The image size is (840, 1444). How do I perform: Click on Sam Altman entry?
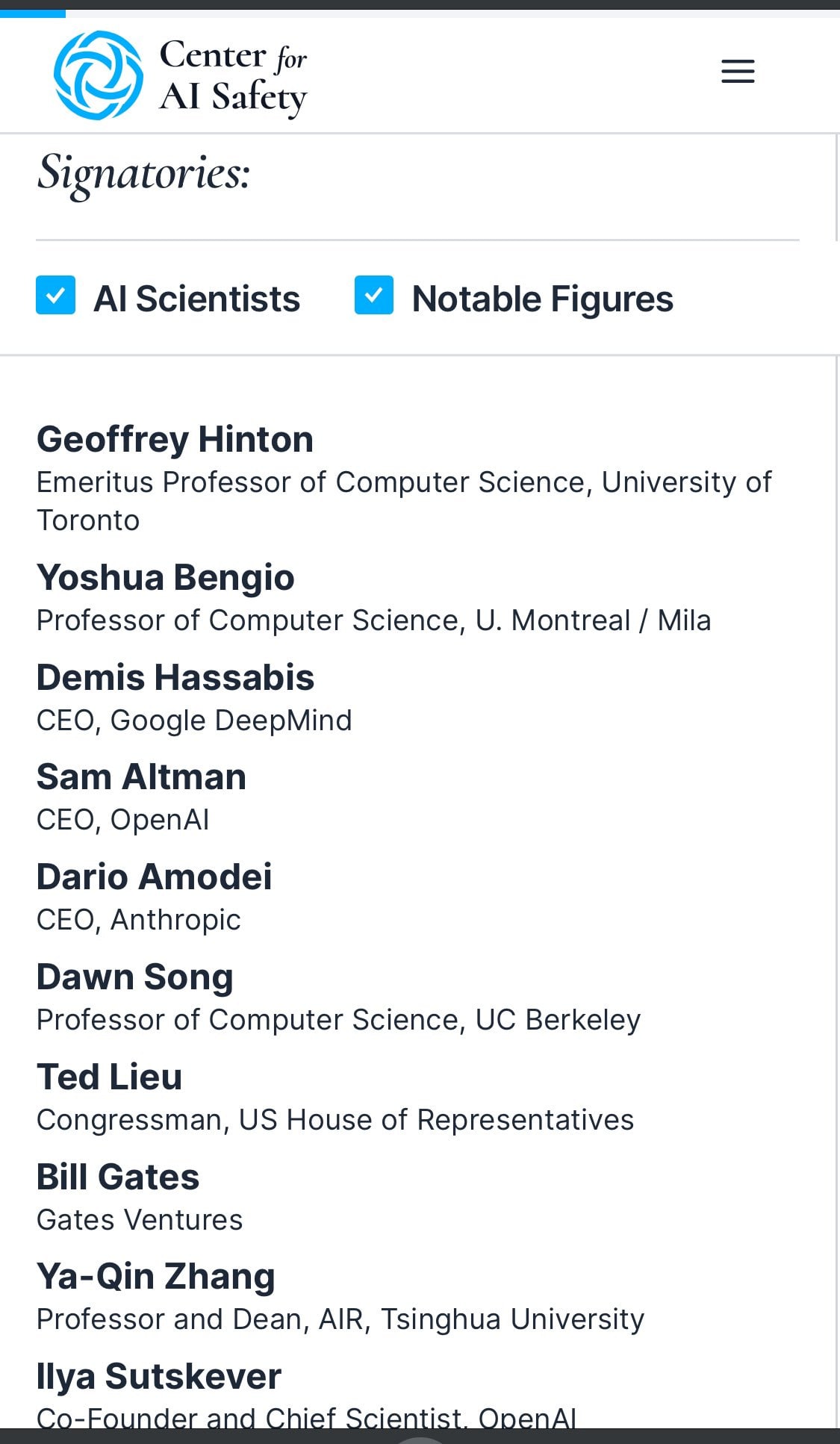coord(141,777)
